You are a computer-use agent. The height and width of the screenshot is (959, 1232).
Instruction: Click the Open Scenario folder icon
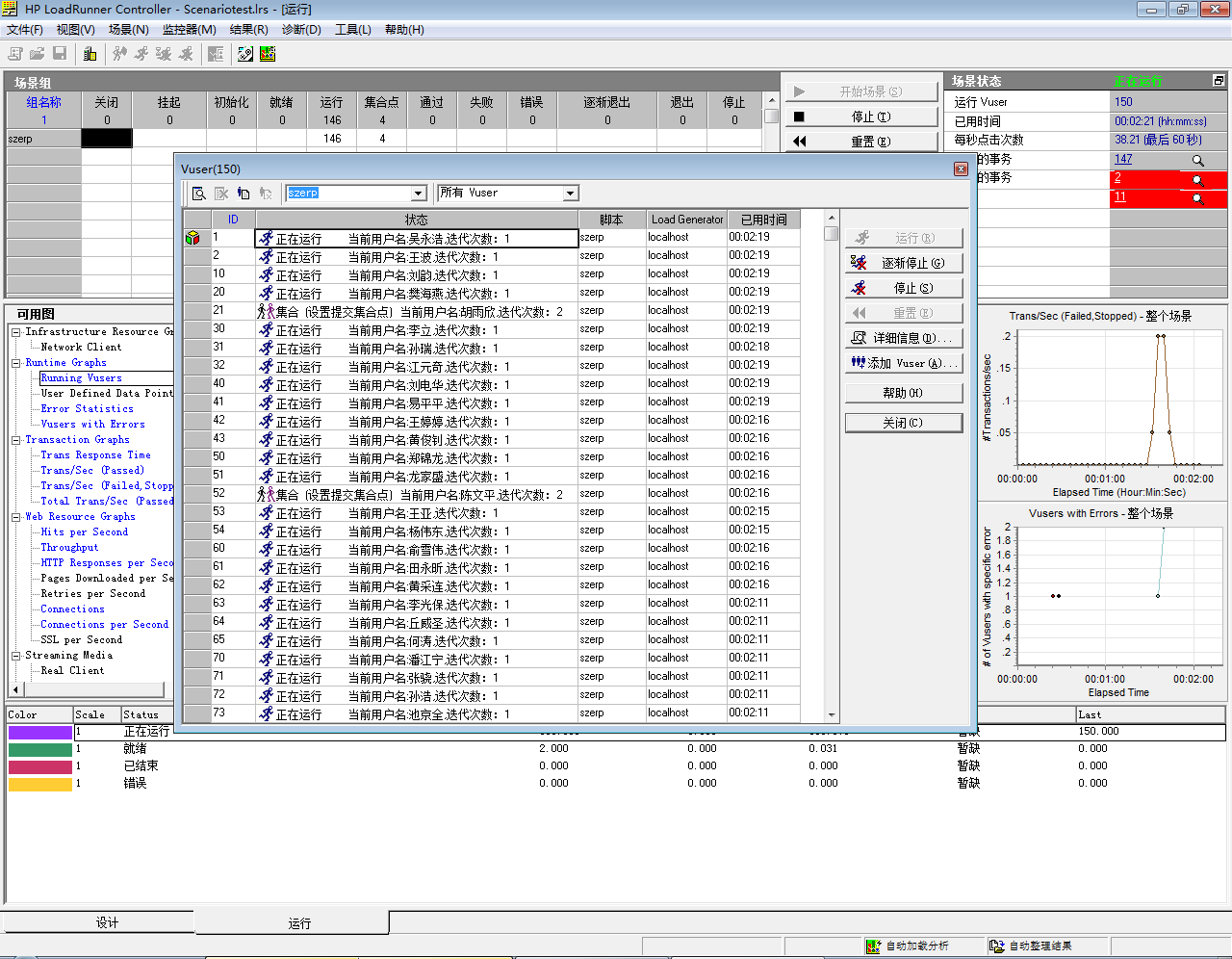coord(38,54)
